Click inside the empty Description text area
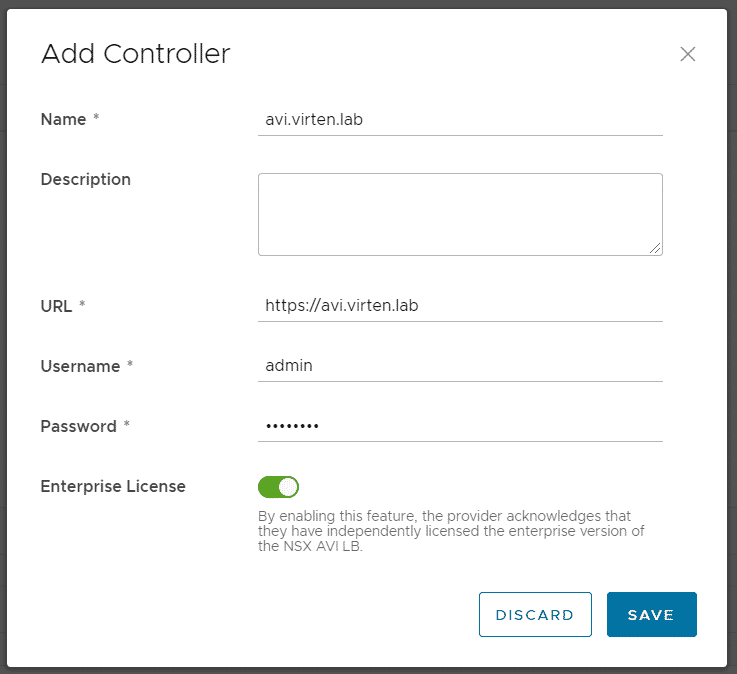 click(460, 214)
